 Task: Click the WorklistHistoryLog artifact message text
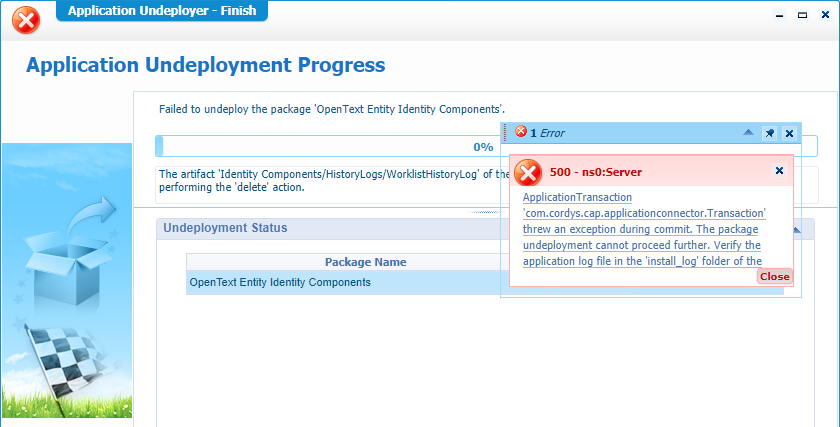pyautogui.click(x=332, y=181)
